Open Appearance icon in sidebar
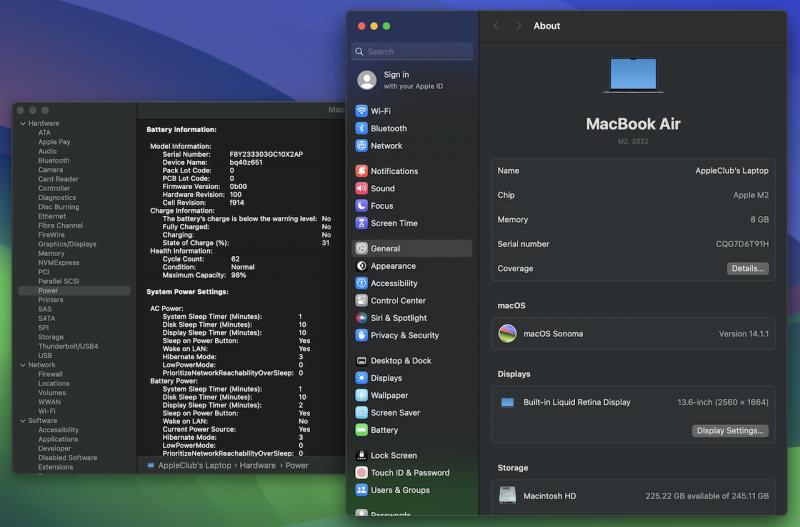Screen dimensions: 800x527 point(361,266)
